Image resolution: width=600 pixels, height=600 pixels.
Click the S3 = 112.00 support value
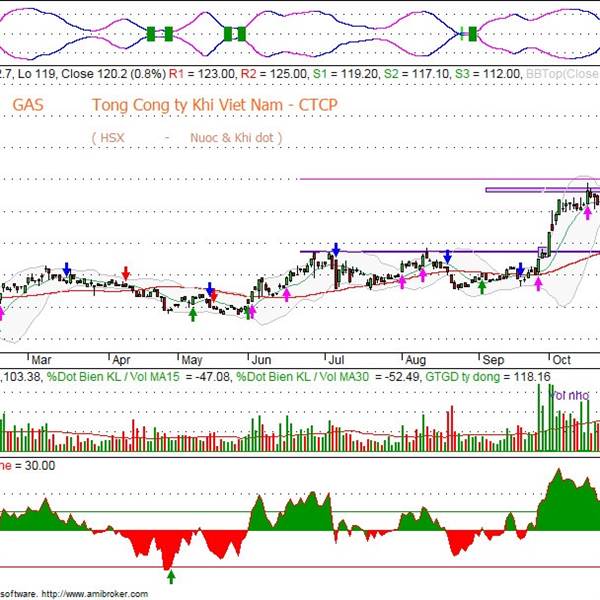[488, 73]
